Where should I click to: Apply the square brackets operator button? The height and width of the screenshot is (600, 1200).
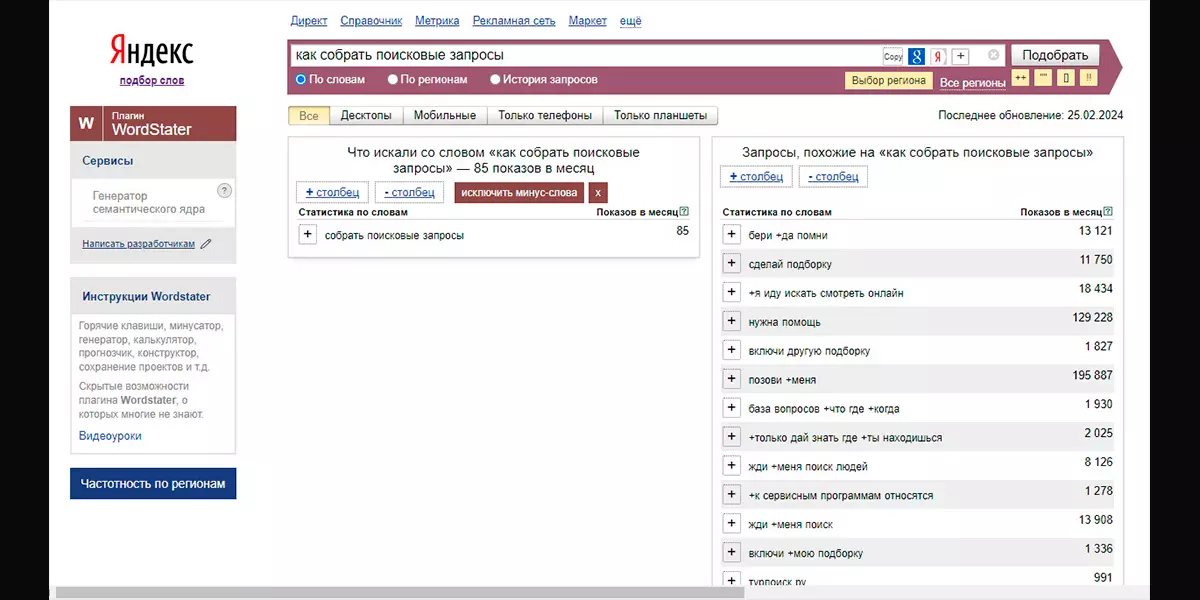(x=1067, y=78)
